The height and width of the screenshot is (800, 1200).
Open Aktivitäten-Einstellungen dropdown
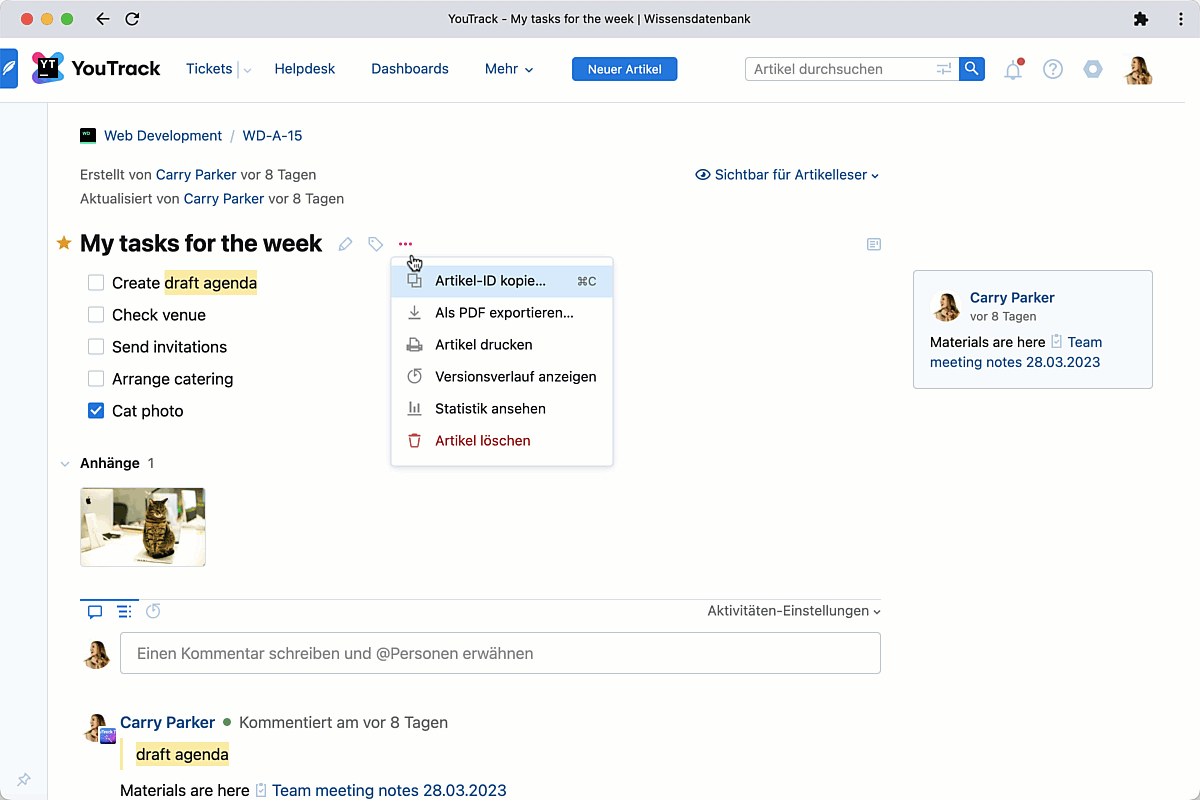793,611
